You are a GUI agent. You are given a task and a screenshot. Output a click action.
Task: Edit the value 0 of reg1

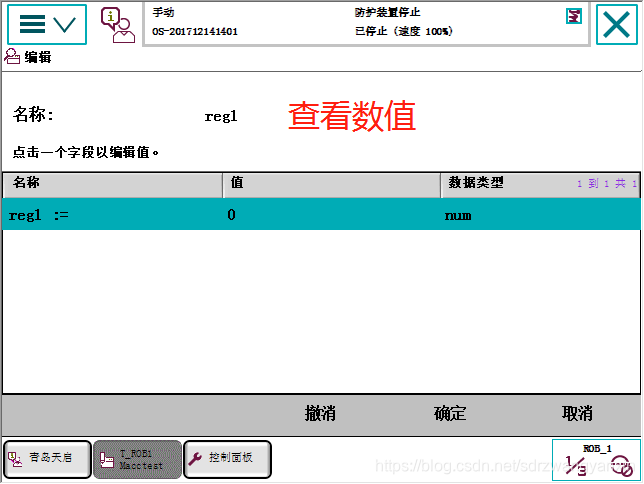(331, 215)
